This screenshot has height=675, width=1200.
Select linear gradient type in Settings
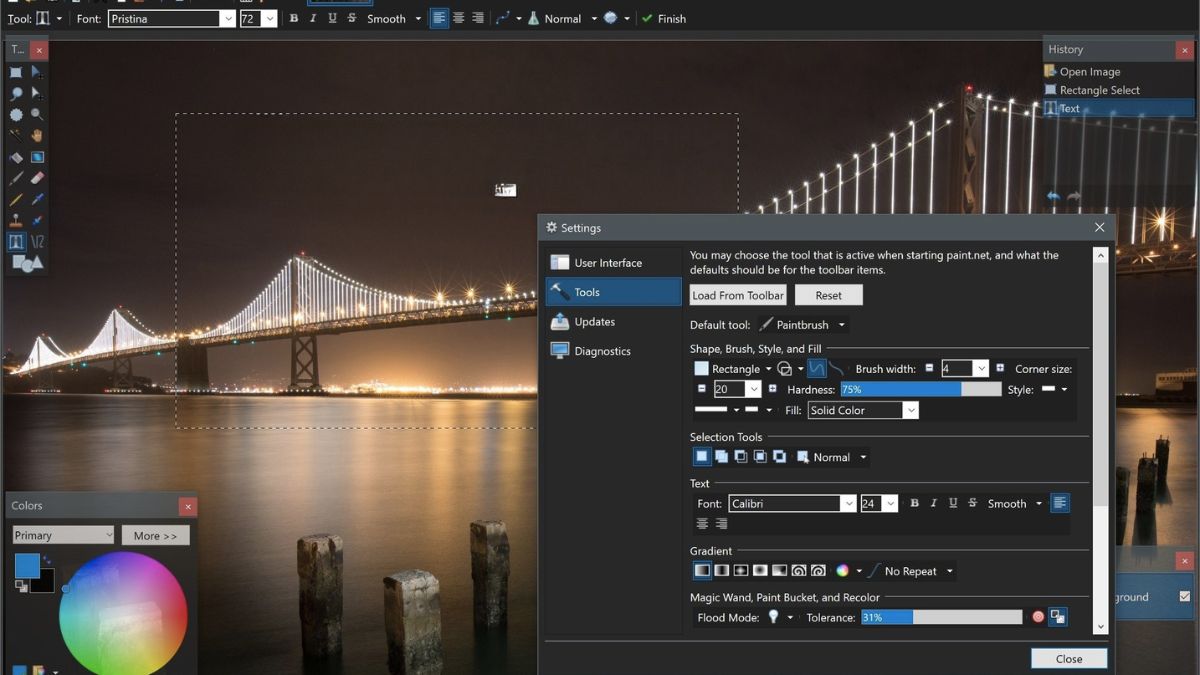(x=702, y=571)
